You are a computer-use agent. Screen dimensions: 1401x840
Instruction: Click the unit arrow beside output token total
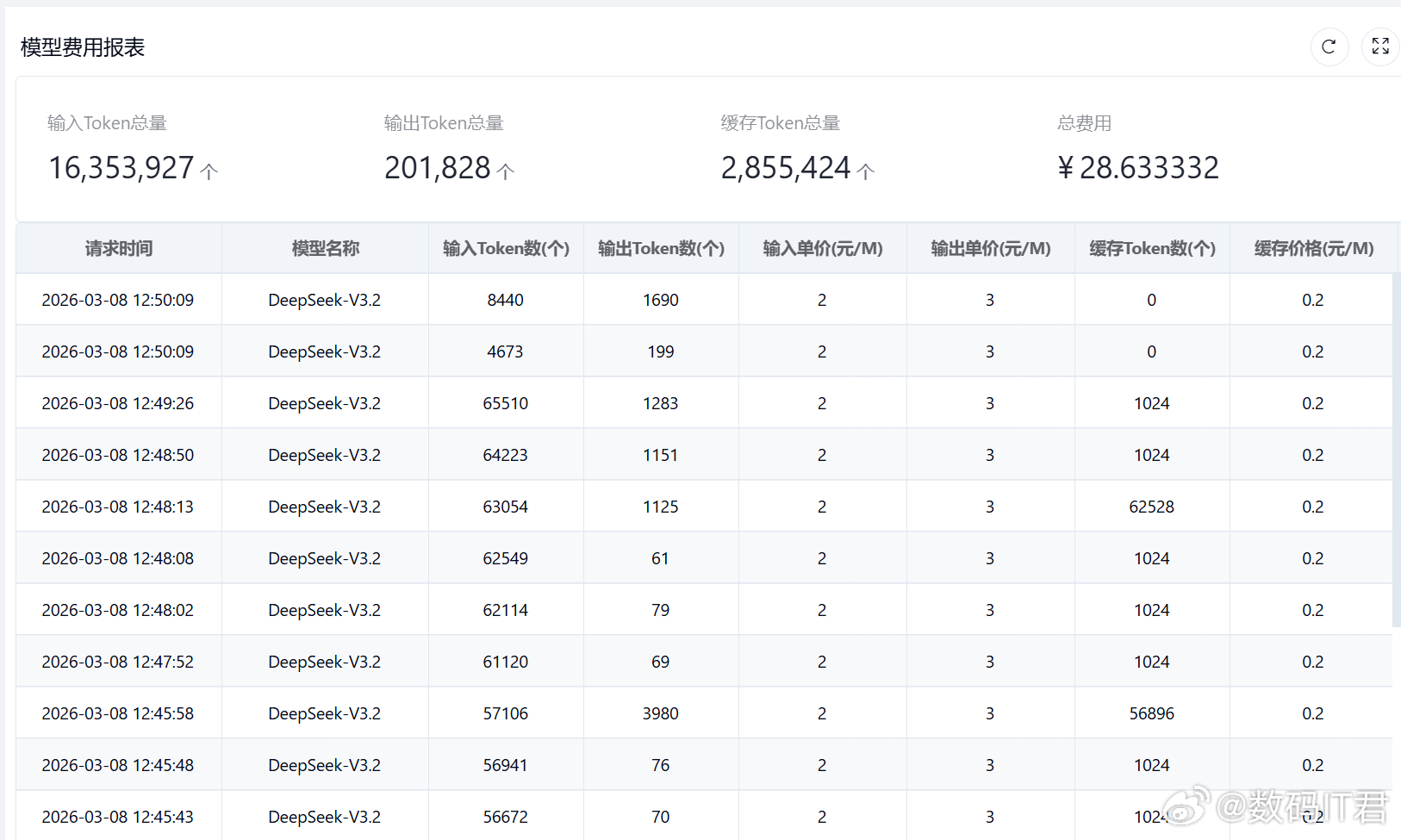click(506, 171)
